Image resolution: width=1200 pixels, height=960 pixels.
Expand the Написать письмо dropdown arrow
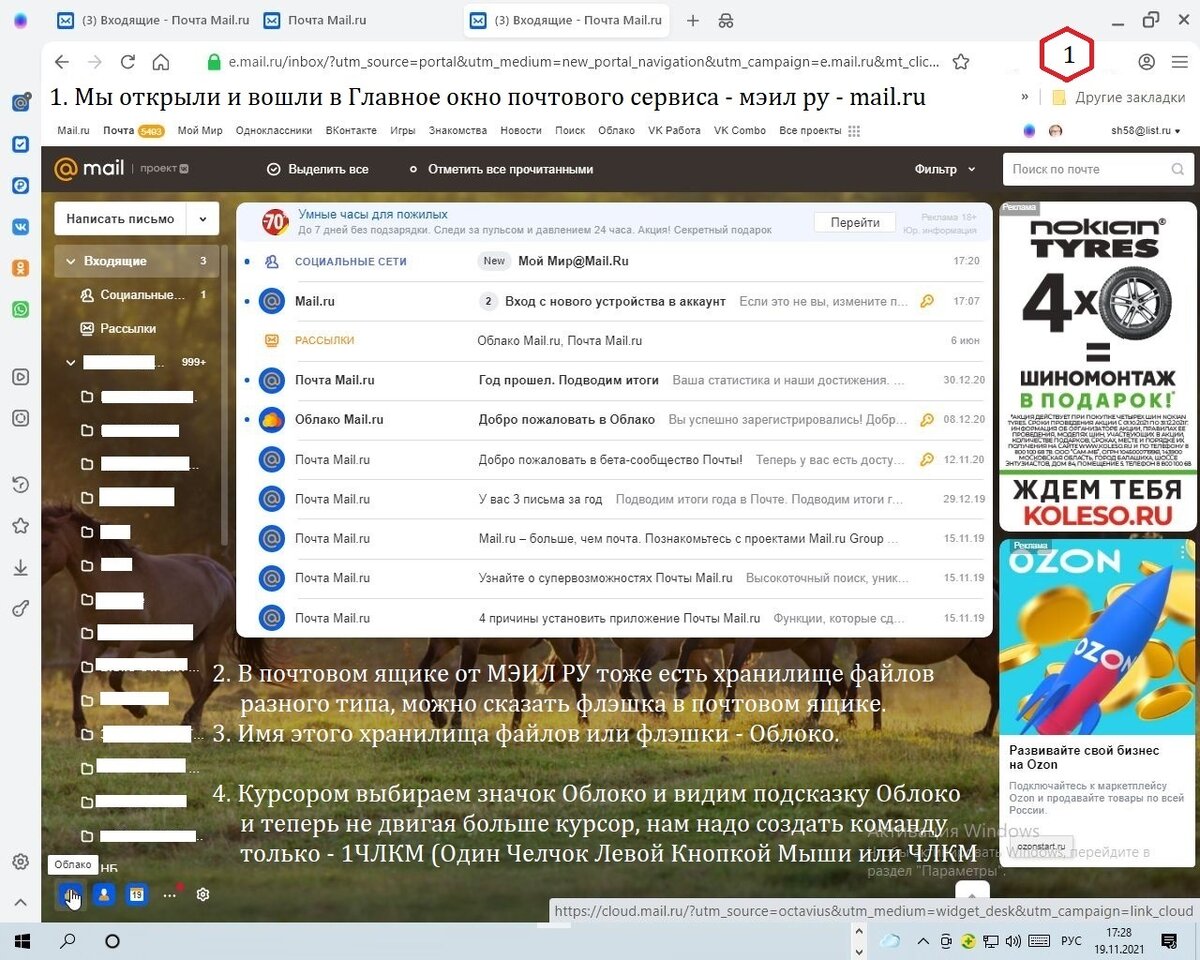pyautogui.click(x=204, y=218)
